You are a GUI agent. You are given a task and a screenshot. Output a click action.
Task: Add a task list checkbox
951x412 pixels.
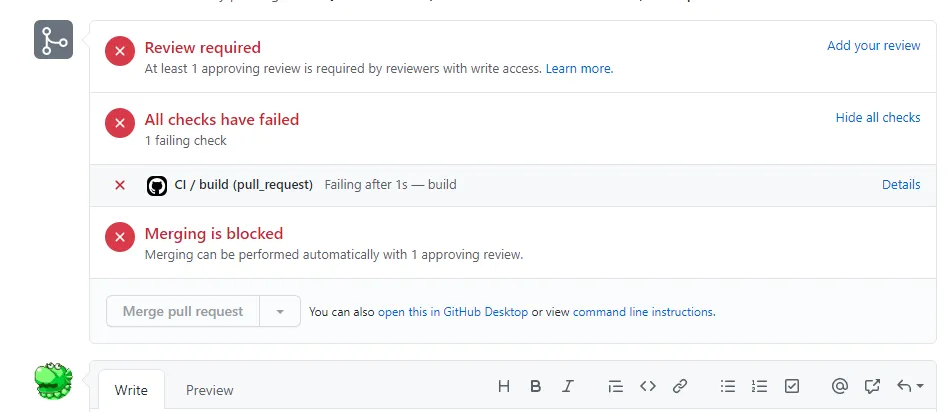[x=792, y=386]
